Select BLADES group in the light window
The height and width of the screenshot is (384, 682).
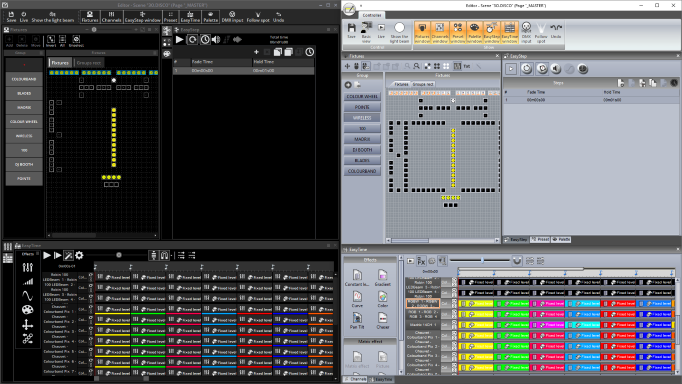[x=362, y=160]
